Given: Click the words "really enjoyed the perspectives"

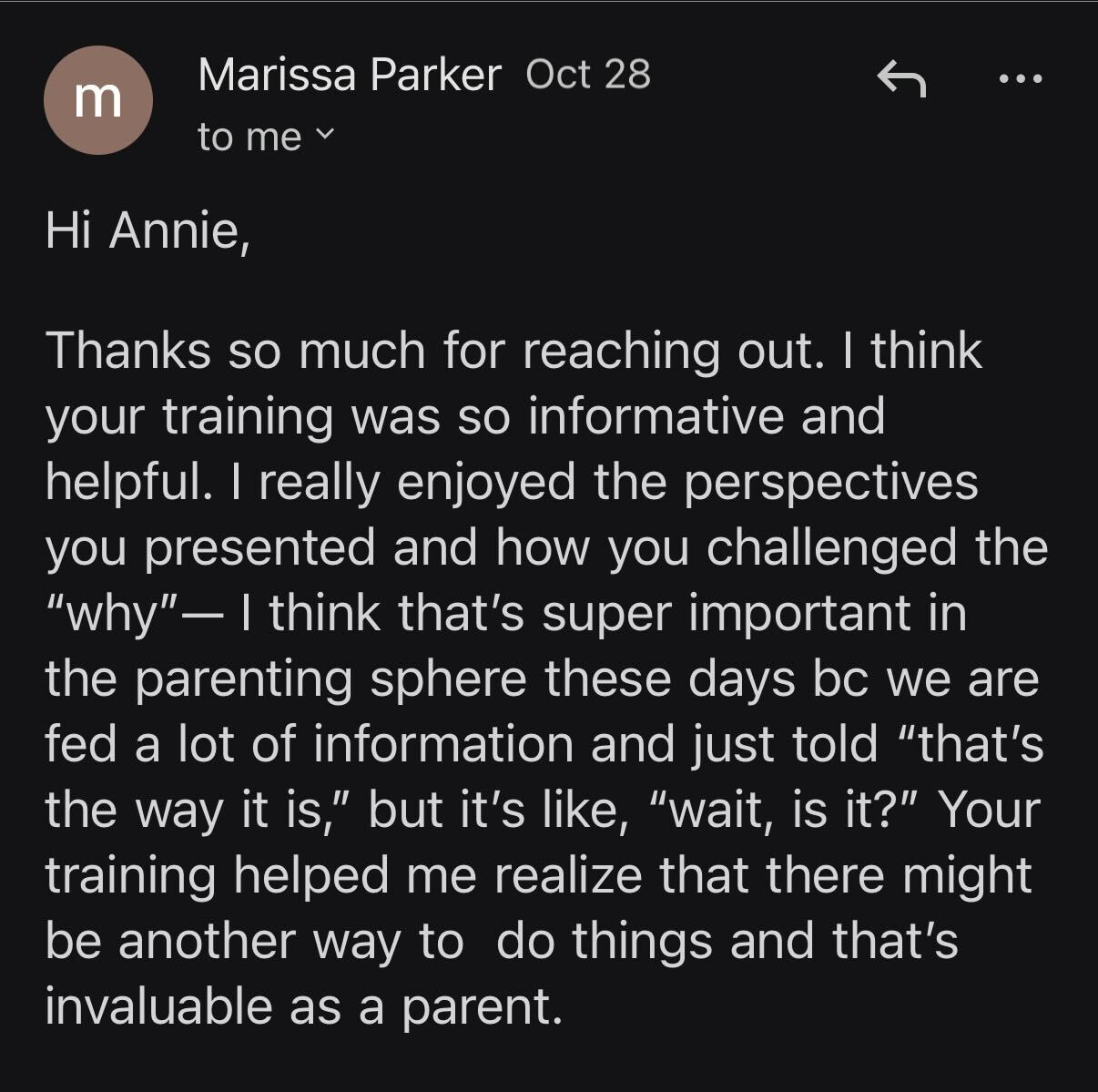Looking at the screenshot, I should tap(618, 482).
